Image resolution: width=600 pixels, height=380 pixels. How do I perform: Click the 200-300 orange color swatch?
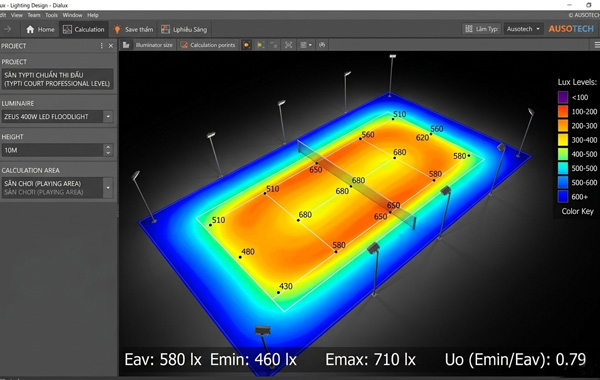coord(562,126)
